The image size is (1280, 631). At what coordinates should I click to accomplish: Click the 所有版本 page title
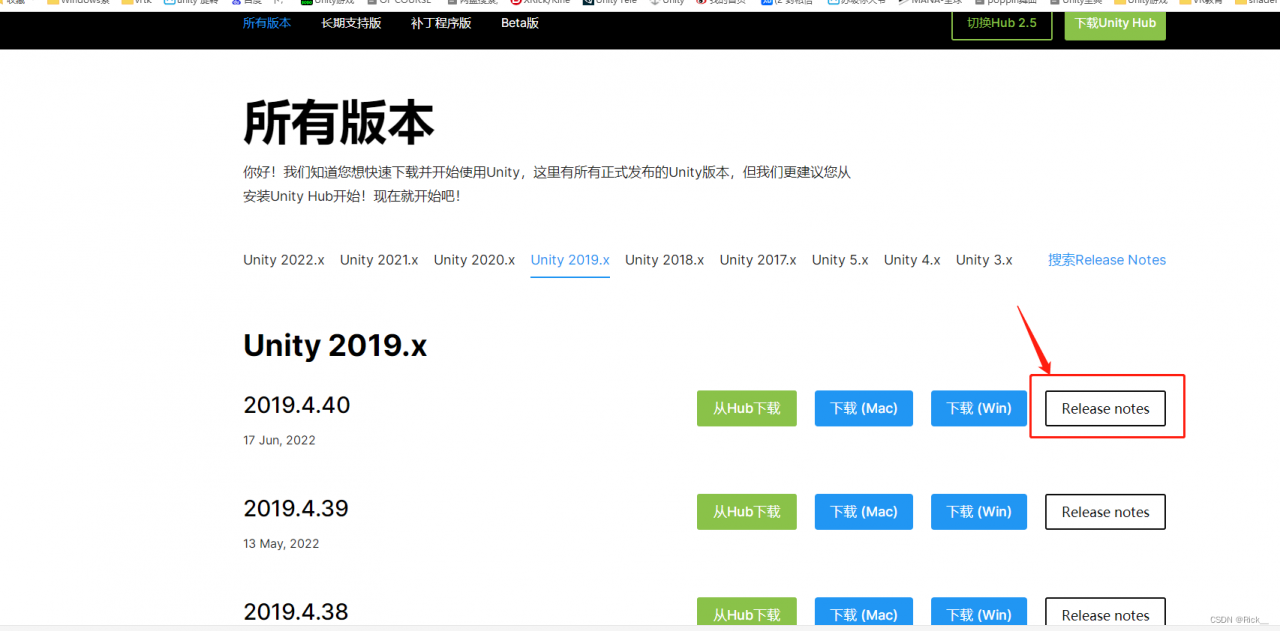[339, 124]
